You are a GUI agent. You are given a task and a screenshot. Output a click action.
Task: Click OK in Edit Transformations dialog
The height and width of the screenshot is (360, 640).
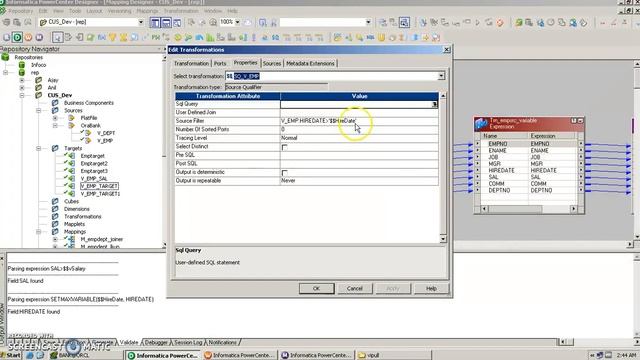click(x=316, y=289)
